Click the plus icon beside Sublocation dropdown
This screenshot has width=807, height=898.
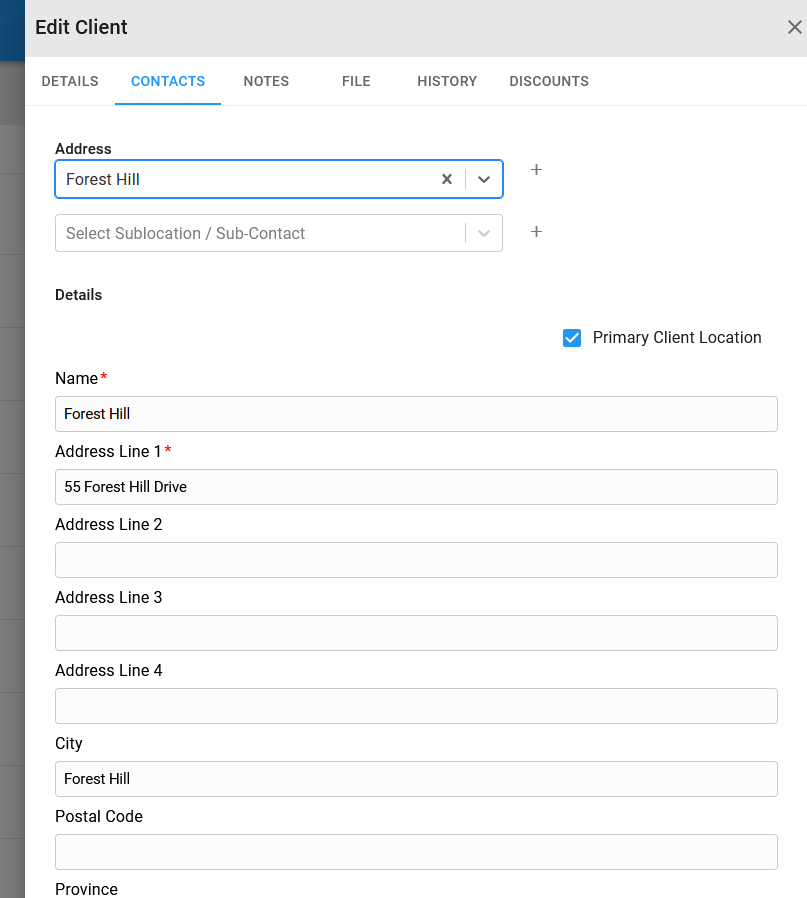[x=536, y=231]
